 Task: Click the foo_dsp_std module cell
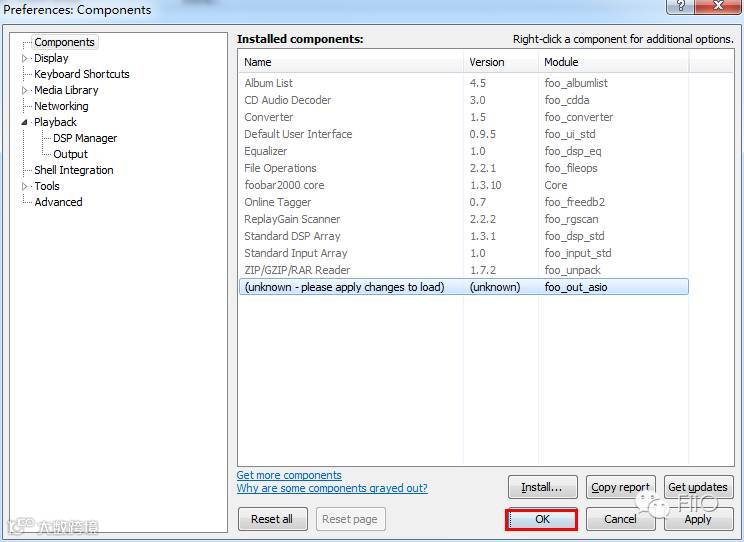575,236
